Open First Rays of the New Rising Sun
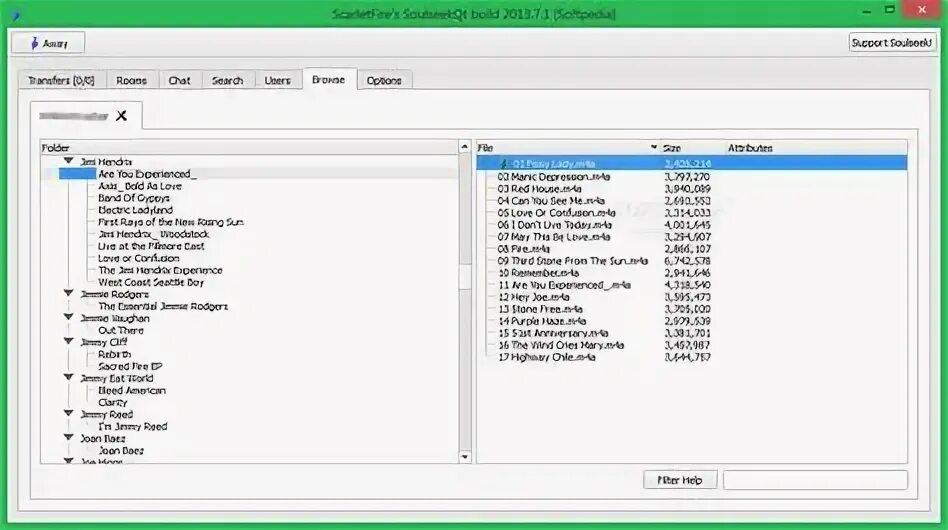 (x=170, y=222)
